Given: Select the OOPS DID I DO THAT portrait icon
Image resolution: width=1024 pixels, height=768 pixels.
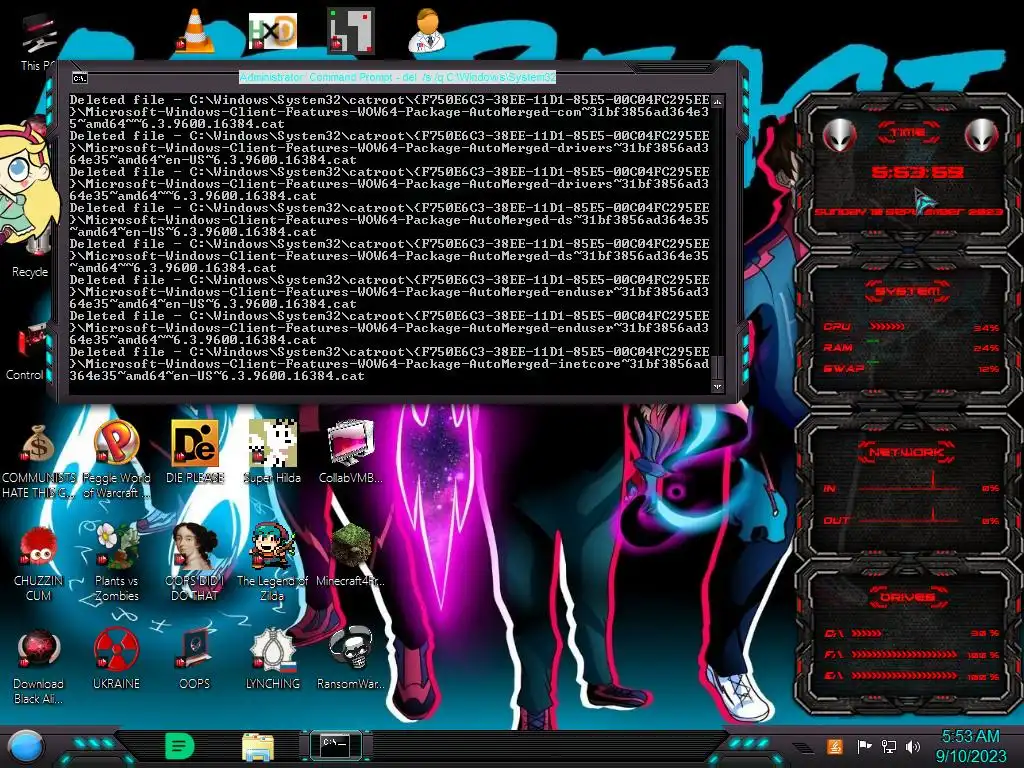Looking at the screenshot, I should [195, 562].
